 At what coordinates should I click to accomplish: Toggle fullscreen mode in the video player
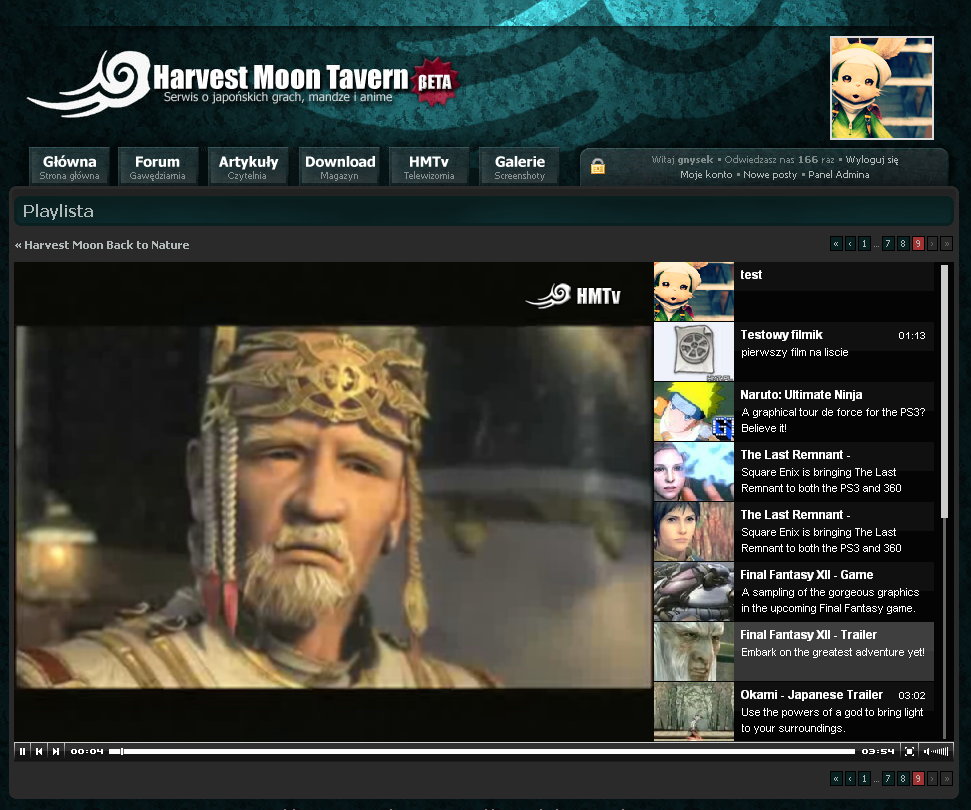pyautogui.click(x=909, y=751)
